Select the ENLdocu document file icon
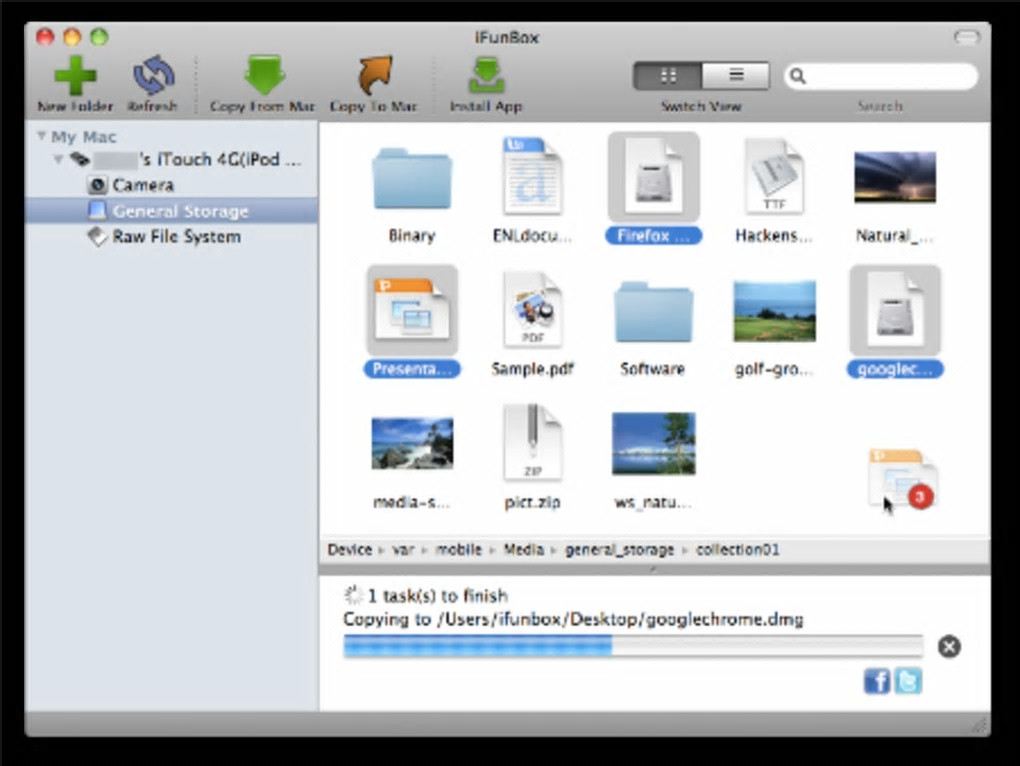 532,176
